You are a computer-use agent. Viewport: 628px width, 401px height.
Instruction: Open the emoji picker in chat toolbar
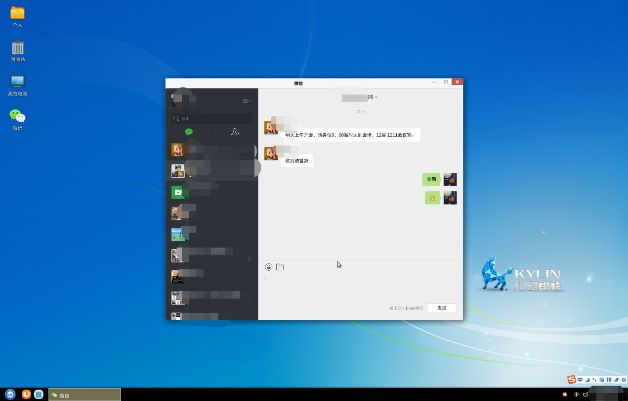pyautogui.click(x=268, y=267)
